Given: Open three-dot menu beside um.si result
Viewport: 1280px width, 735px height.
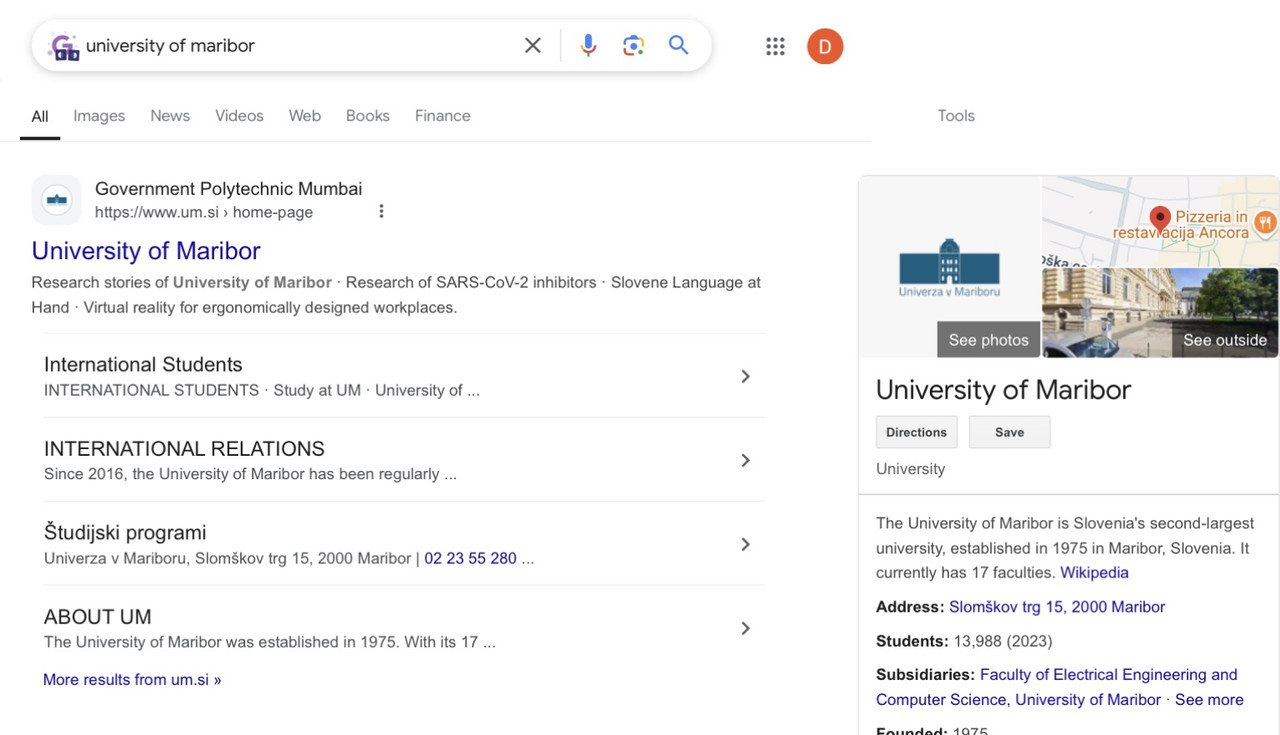Looking at the screenshot, I should click(x=381, y=211).
